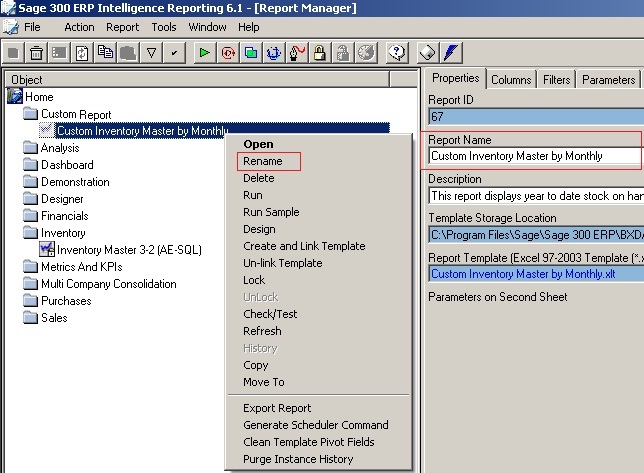Click the checkmark Check/Test toolbar icon
The width and height of the screenshot is (644, 473).
point(174,53)
